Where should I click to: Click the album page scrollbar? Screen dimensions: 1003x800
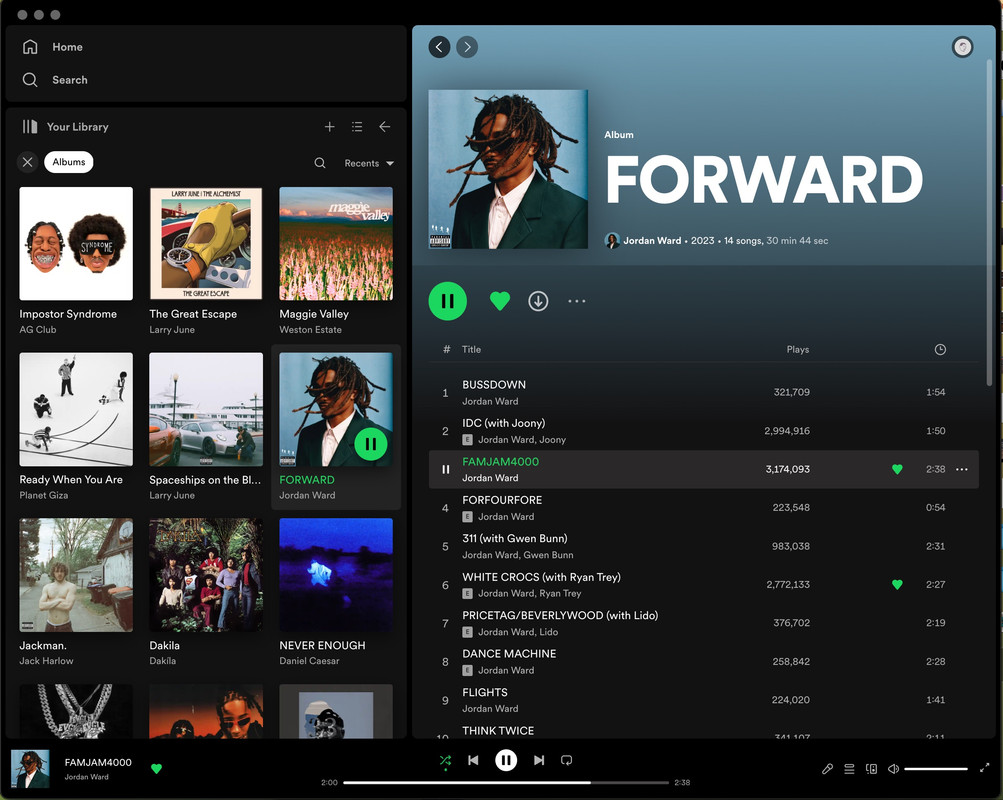click(989, 223)
